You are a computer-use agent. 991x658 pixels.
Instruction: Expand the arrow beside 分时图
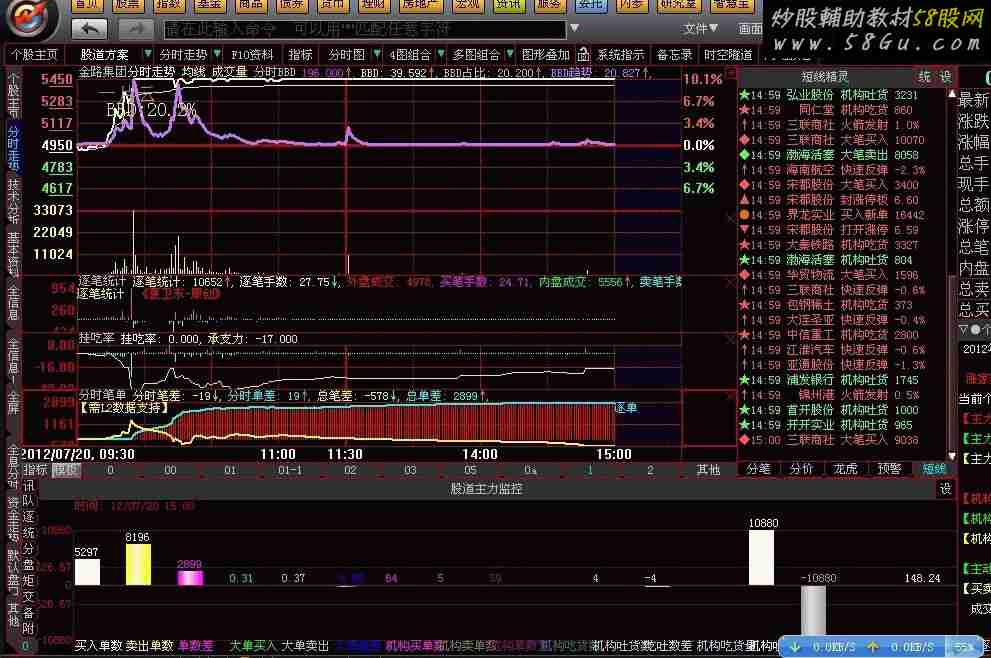pyautogui.click(x=377, y=54)
